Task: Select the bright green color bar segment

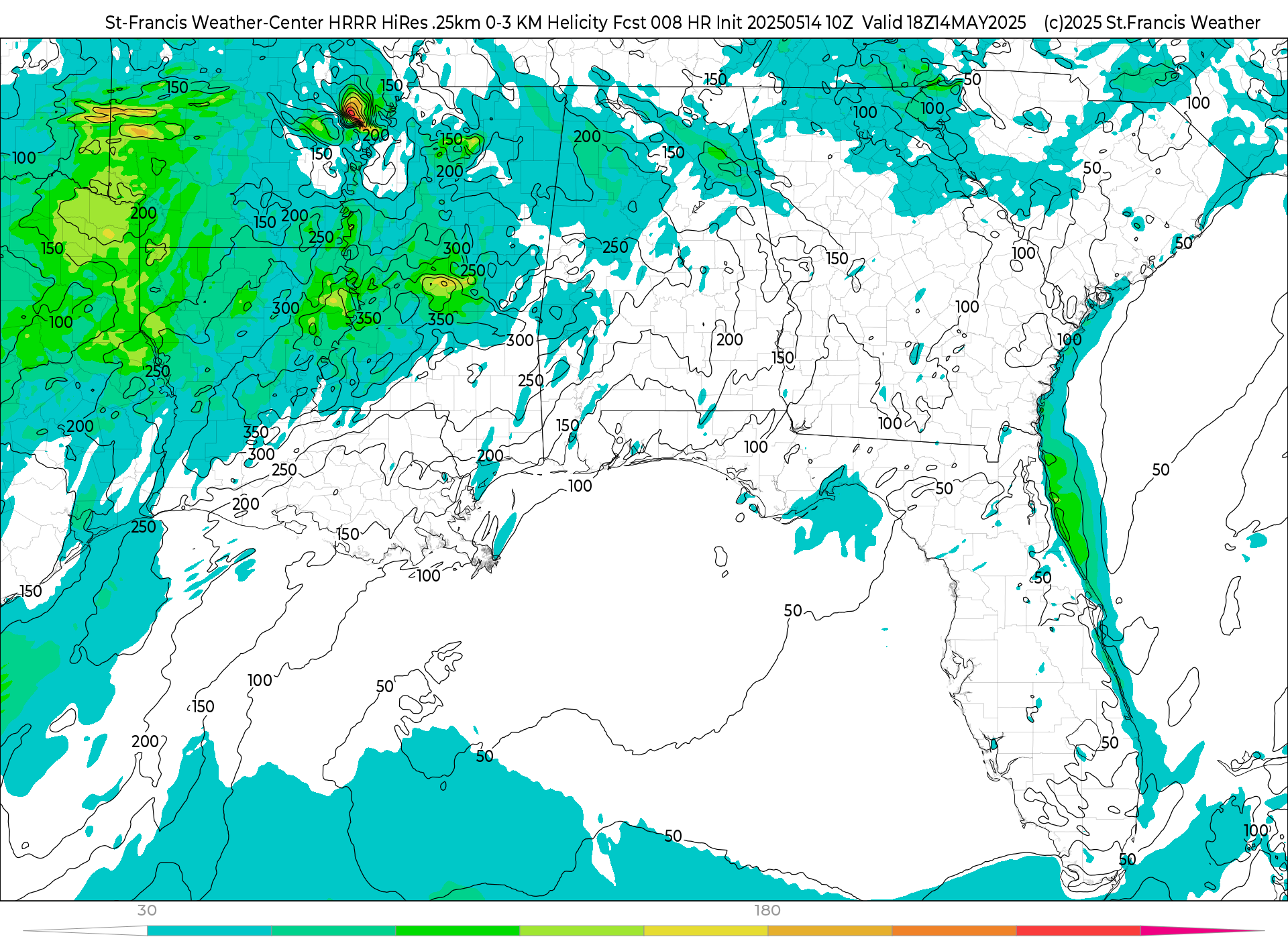Action: (x=458, y=931)
